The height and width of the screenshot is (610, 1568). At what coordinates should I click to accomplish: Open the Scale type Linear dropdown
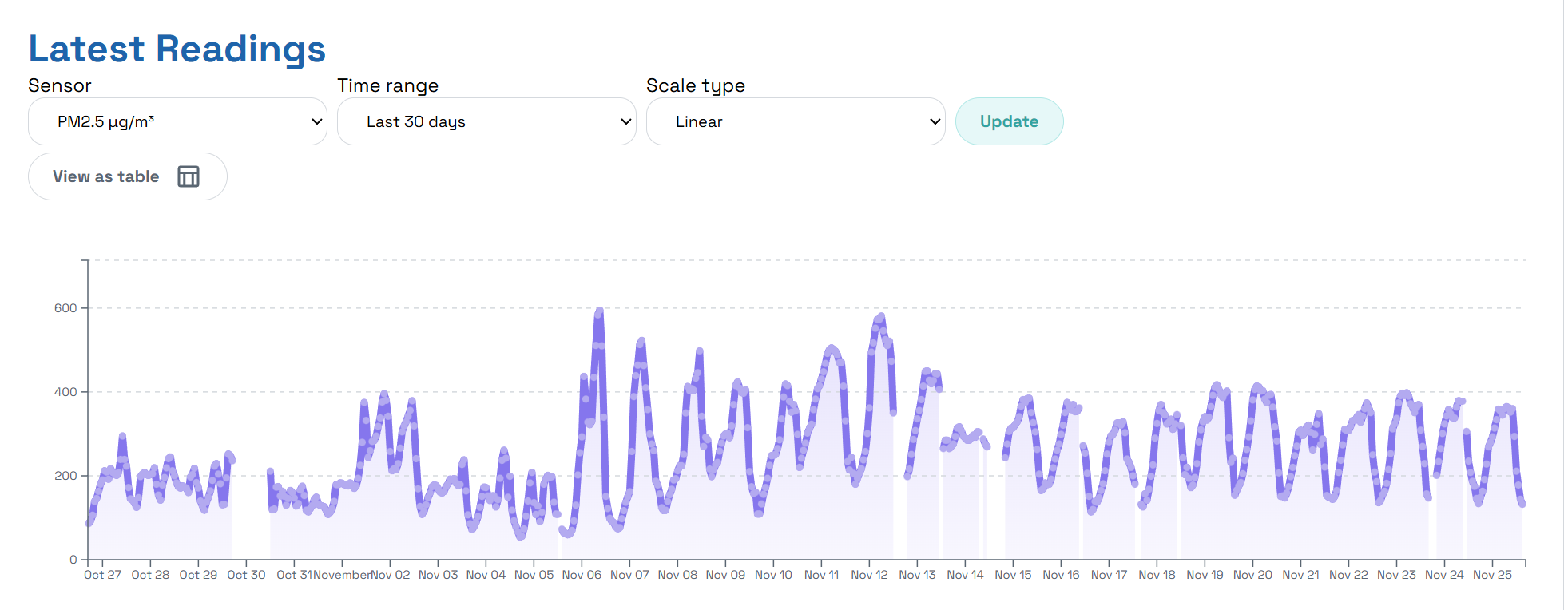(796, 121)
